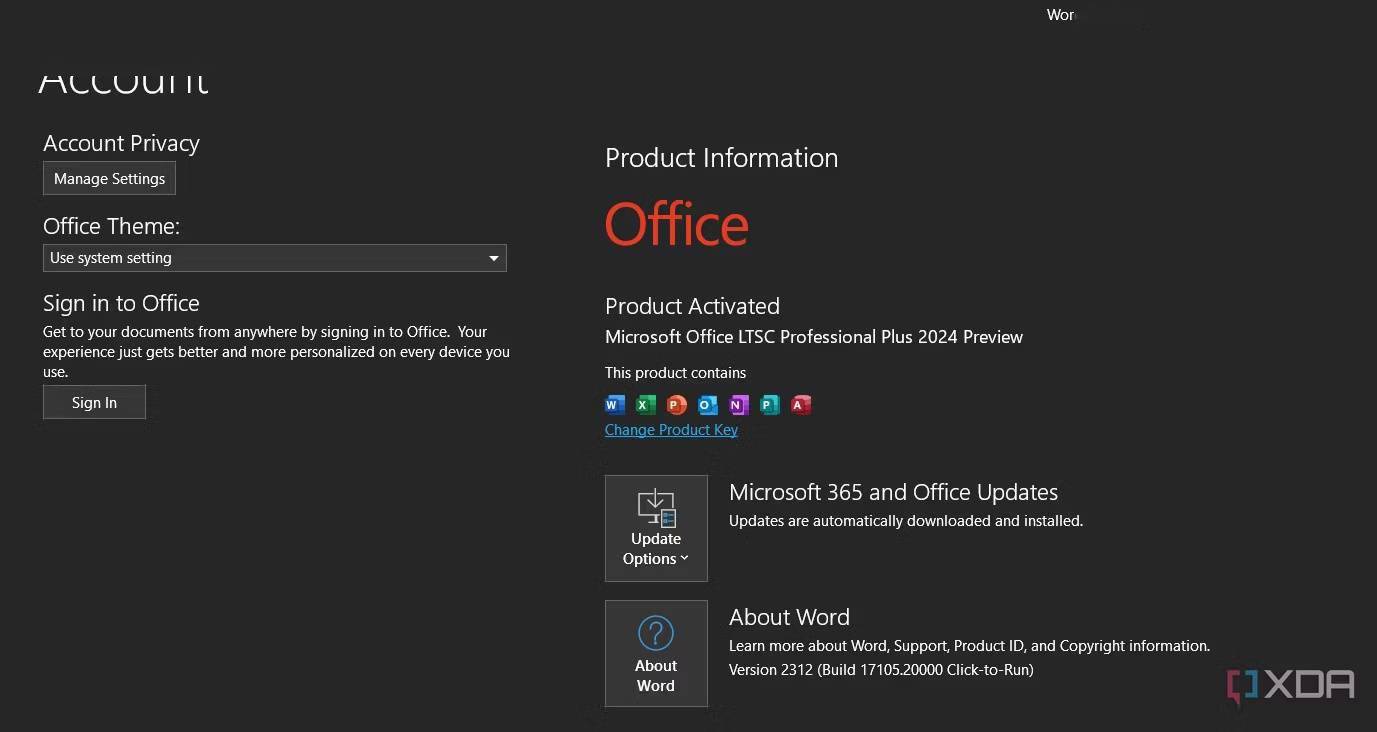Open About Word question mark button
1377x732 pixels.
pos(656,654)
